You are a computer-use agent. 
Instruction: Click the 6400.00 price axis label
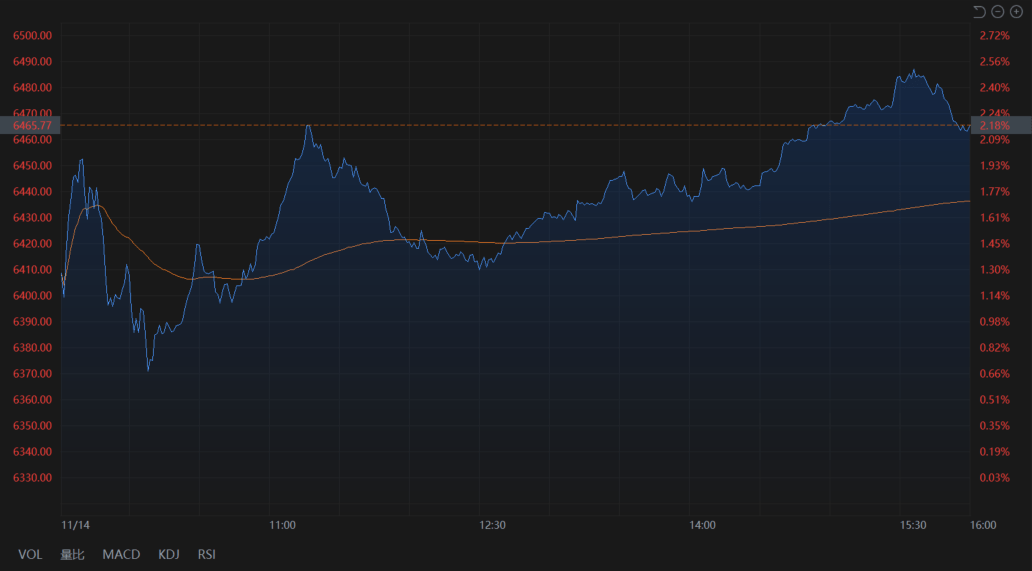32,295
